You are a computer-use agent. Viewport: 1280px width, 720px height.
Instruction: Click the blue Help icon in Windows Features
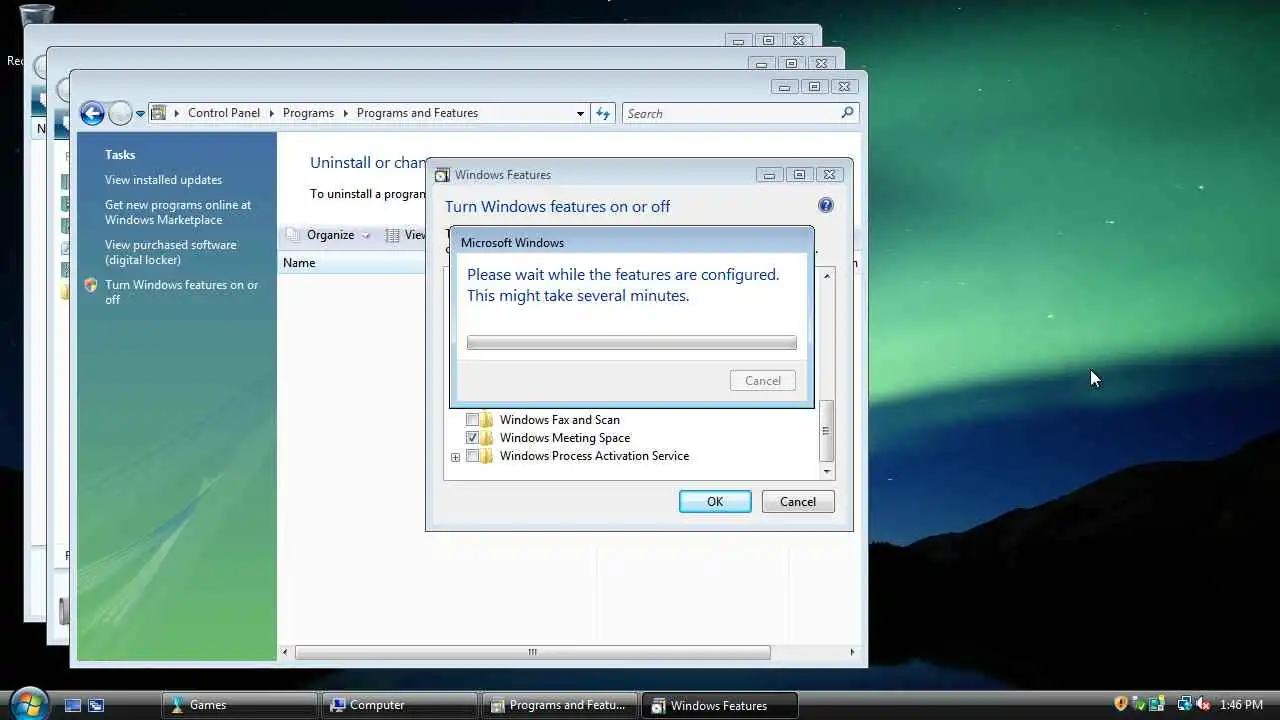pos(825,205)
